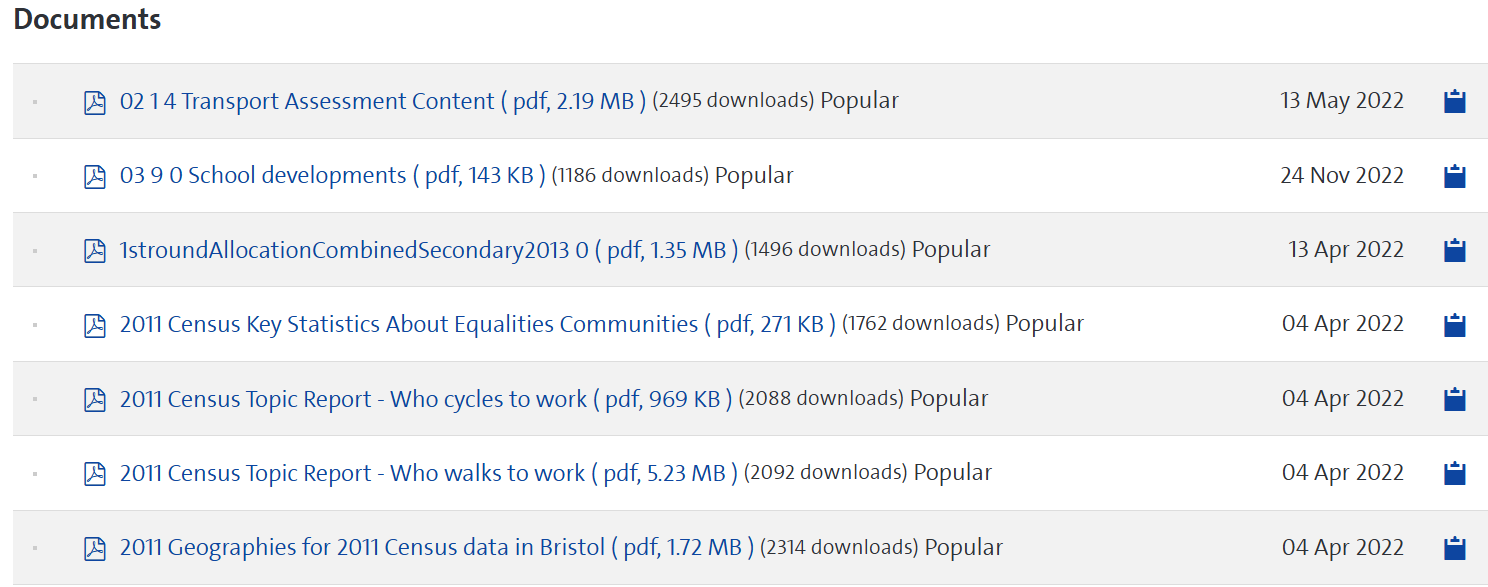
Task: Click clipboard icon for Equalities Communities row
Action: pos(1455,325)
